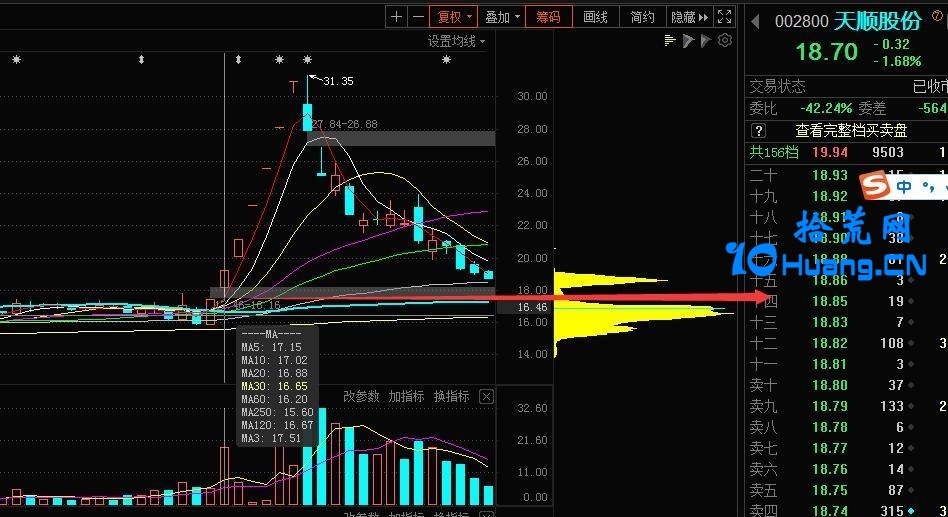Click the stock code 002800

coord(801,22)
